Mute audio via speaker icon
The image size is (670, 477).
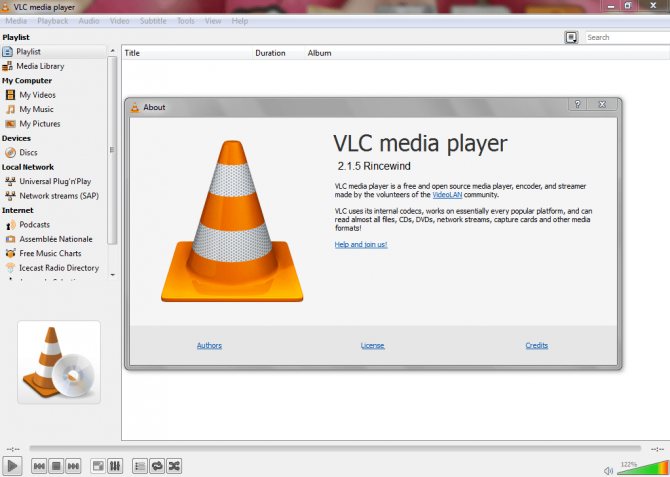click(608, 471)
